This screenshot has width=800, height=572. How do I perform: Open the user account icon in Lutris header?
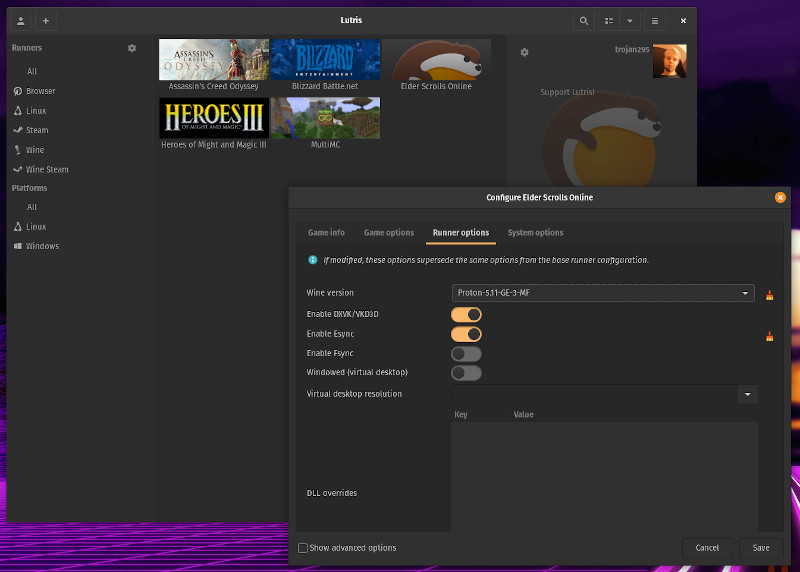pyautogui.click(x=21, y=21)
